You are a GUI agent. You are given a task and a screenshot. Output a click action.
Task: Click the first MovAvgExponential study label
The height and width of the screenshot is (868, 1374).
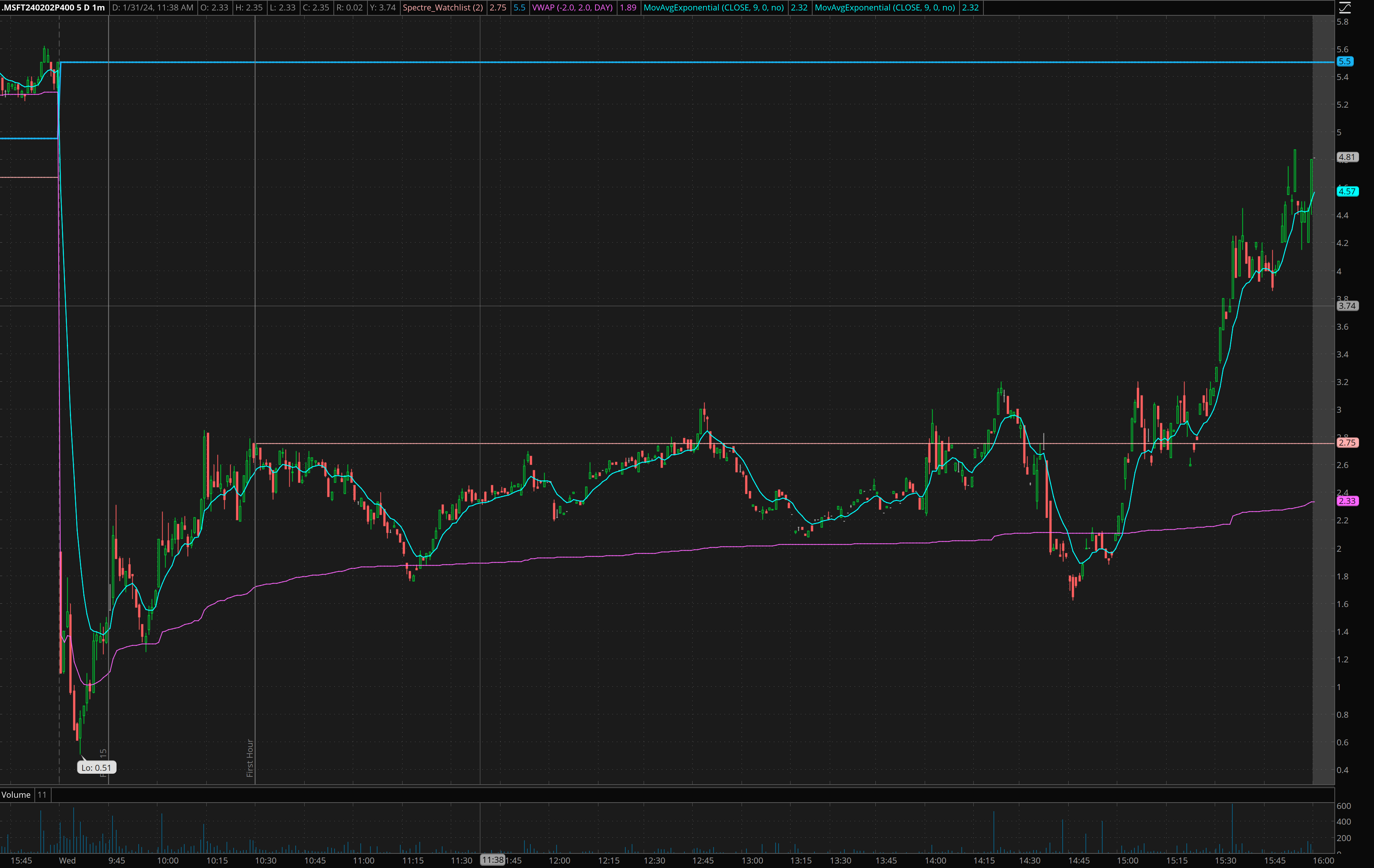(x=713, y=7)
